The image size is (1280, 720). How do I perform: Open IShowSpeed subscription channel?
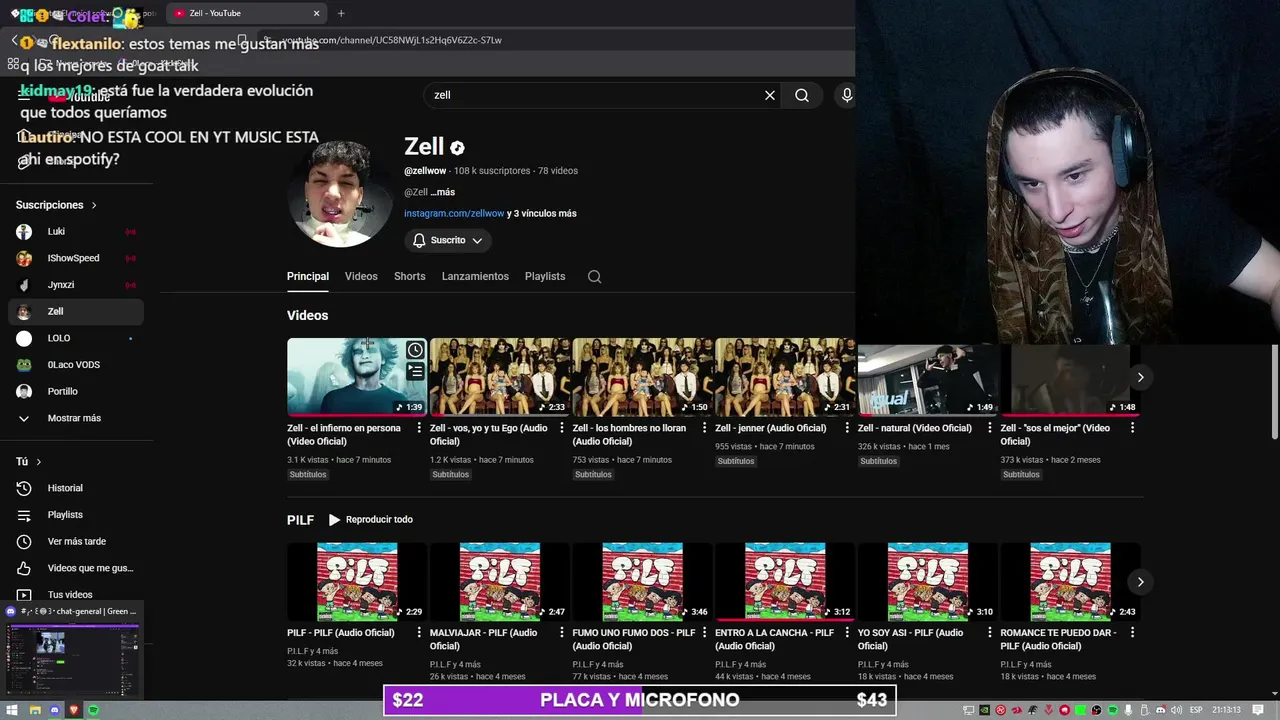pos(76,258)
